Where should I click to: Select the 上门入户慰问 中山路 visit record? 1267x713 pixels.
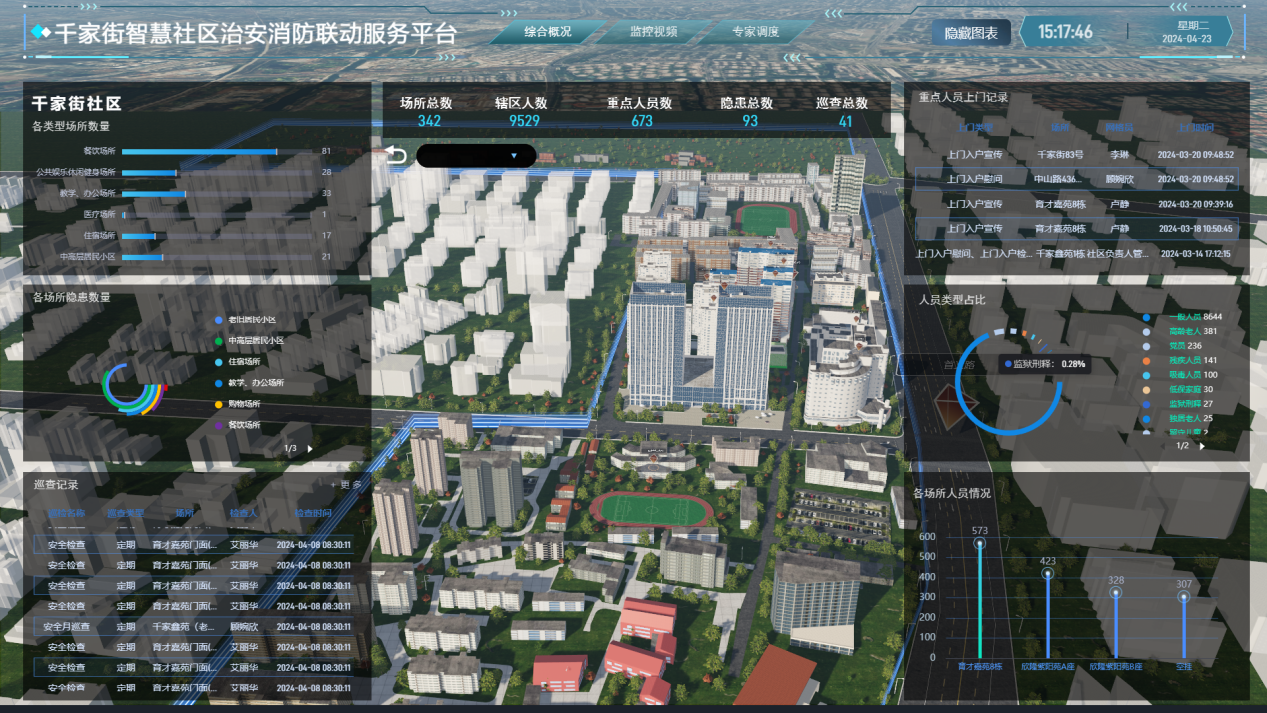point(1076,179)
